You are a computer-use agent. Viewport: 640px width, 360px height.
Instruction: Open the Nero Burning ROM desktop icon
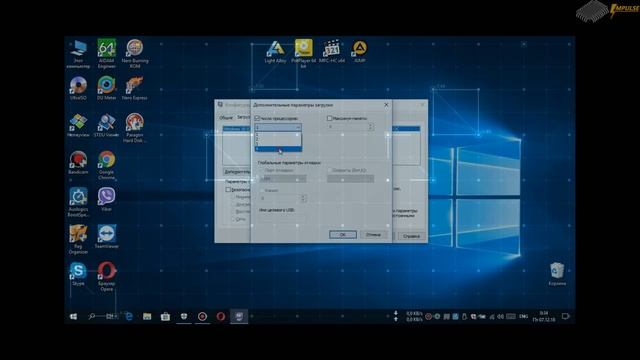click(x=135, y=53)
